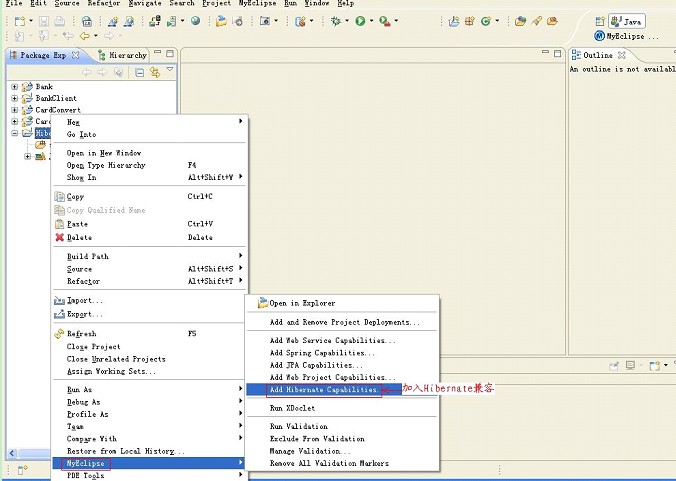676x481 pixels.
Task: Close the Outline view tab
Action: tap(622, 55)
